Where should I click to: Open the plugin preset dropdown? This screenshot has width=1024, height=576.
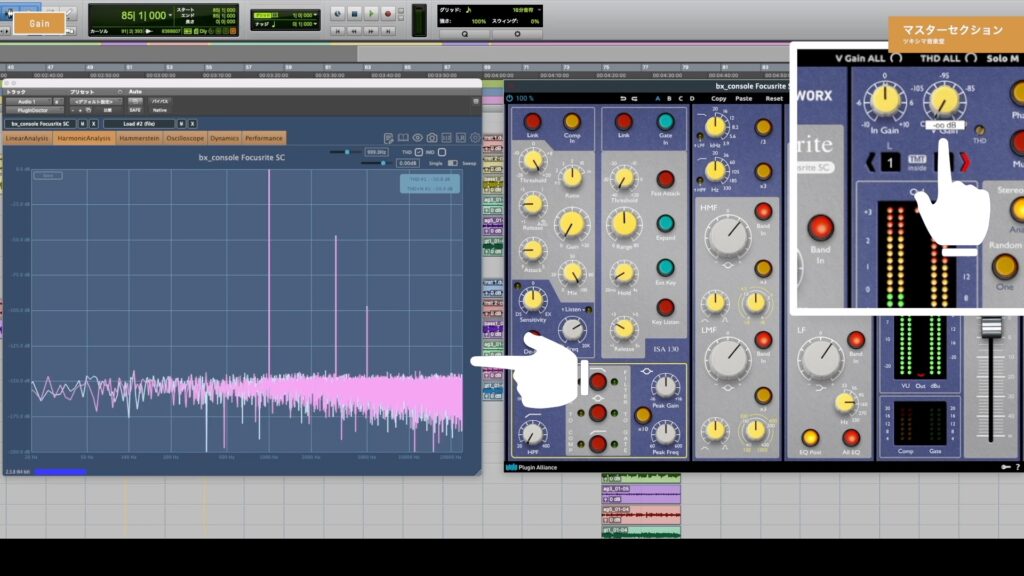94,102
